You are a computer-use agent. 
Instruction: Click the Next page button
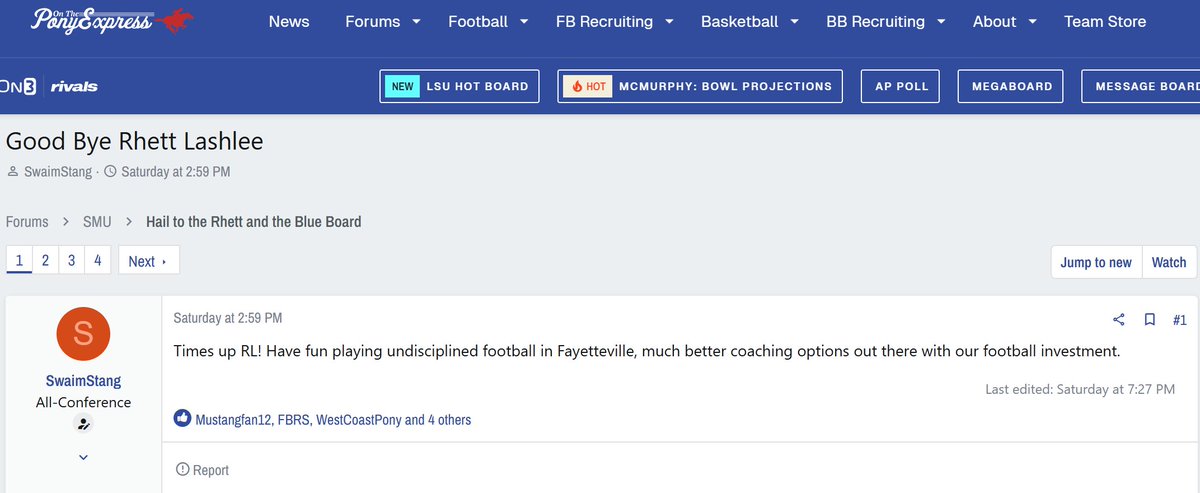pyautogui.click(x=148, y=261)
